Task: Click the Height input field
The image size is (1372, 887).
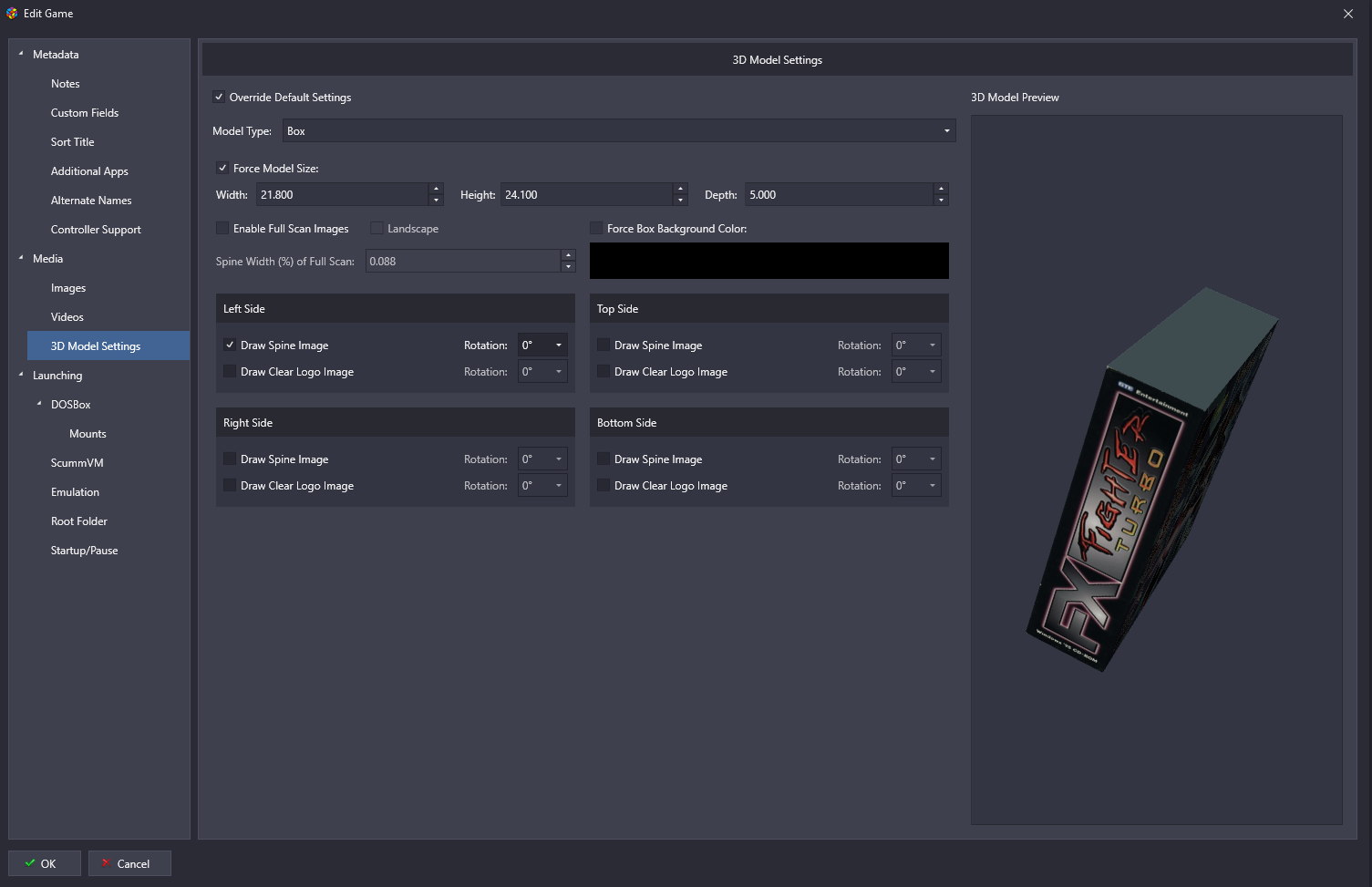Action: (587, 194)
